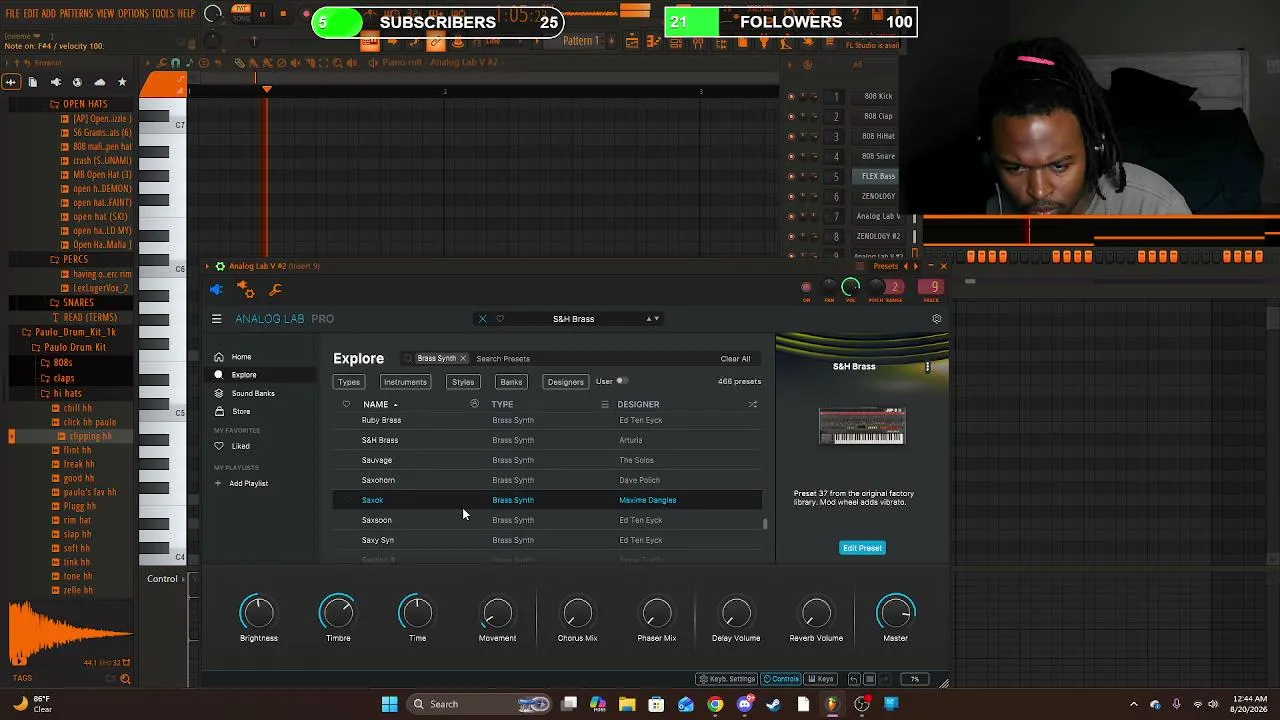The width and height of the screenshot is (1280, 720).
Task: Open the Instruments filter dropdown
Action: [405, 382]
